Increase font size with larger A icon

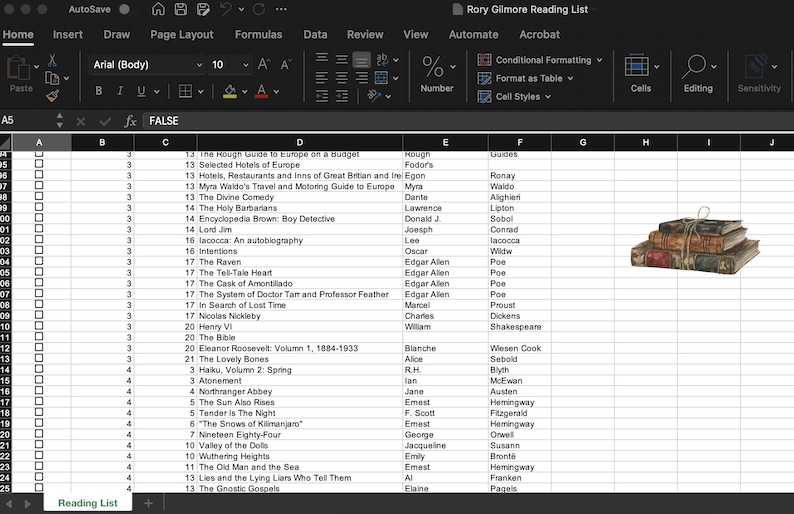click(x=263, y=64)
